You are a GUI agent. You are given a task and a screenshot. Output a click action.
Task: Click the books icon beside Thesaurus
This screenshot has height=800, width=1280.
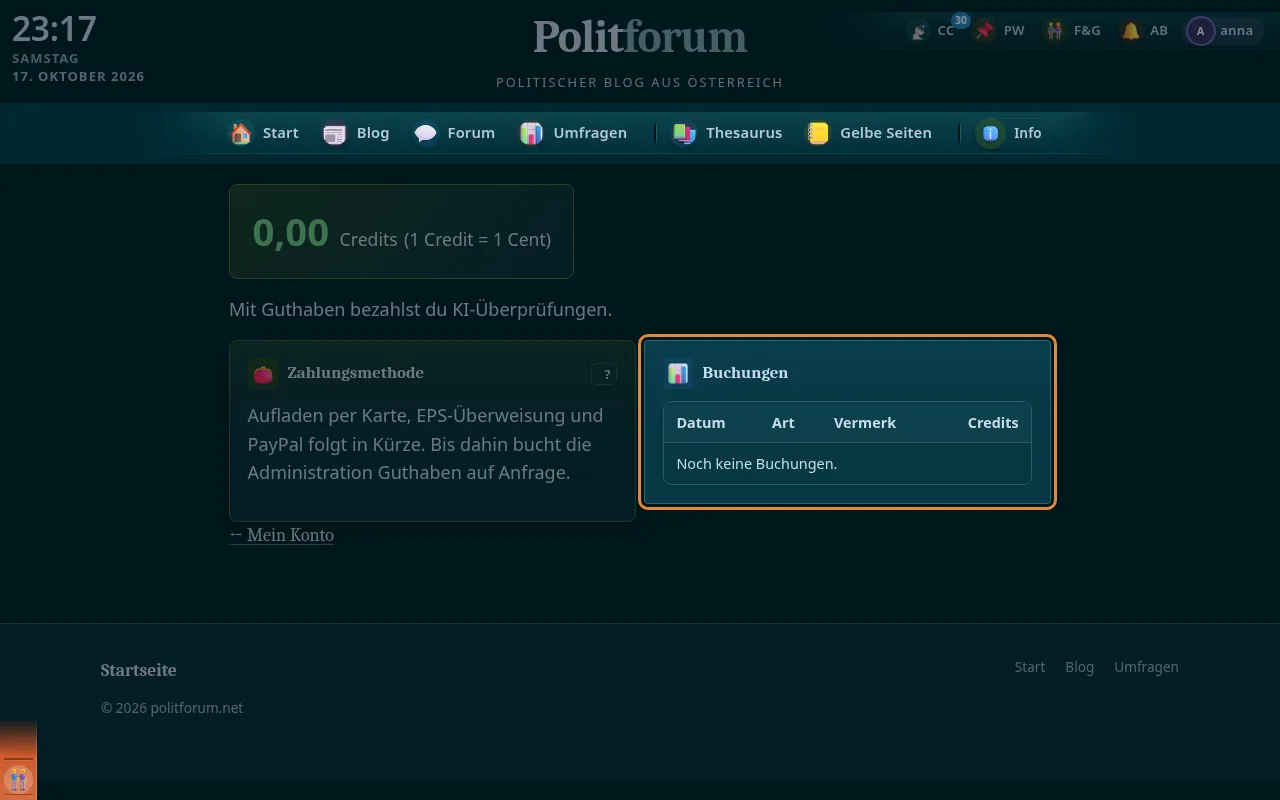[x=684, y=133]
